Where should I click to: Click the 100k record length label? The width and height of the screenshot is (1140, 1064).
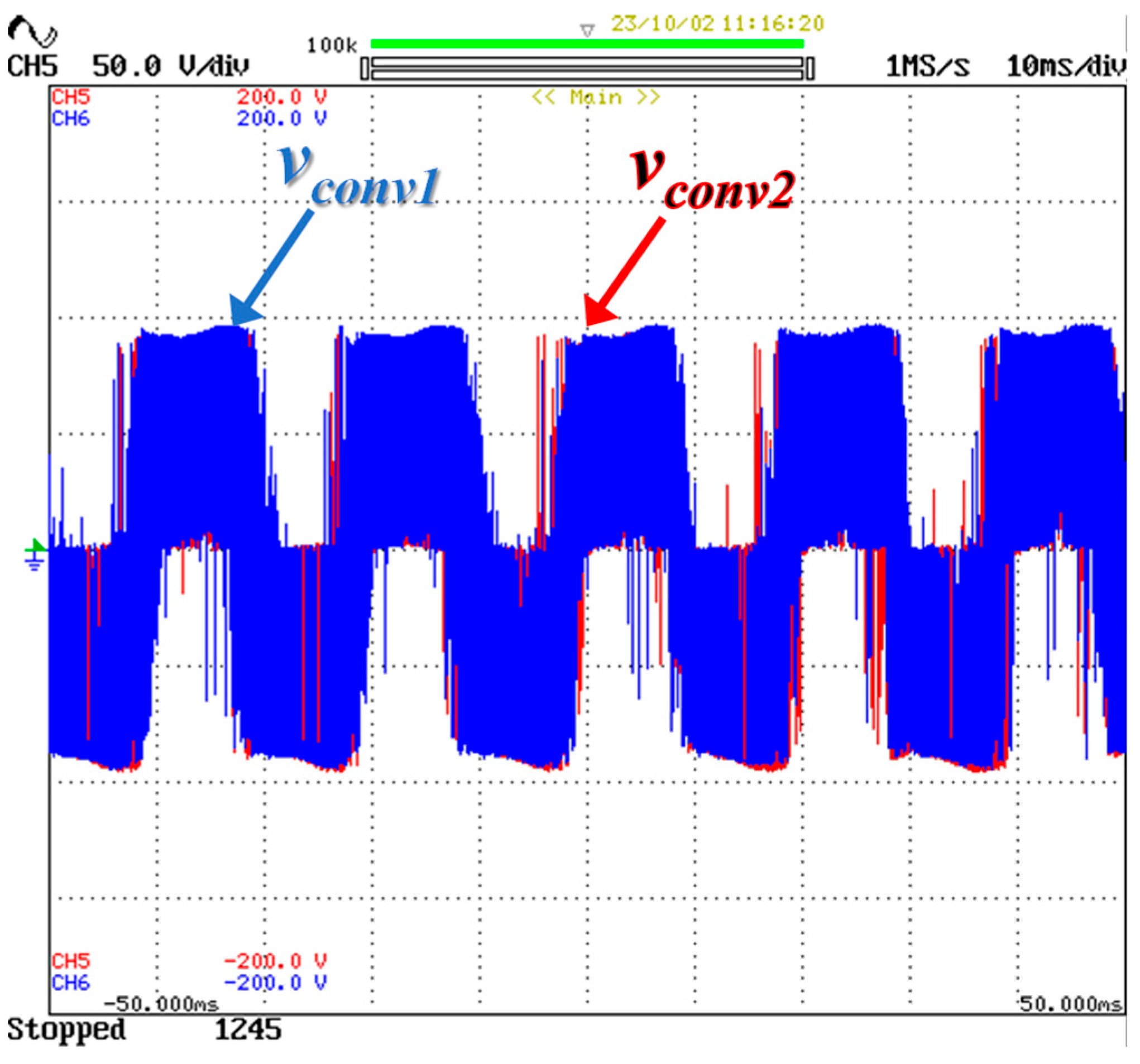tap(332, 46)
